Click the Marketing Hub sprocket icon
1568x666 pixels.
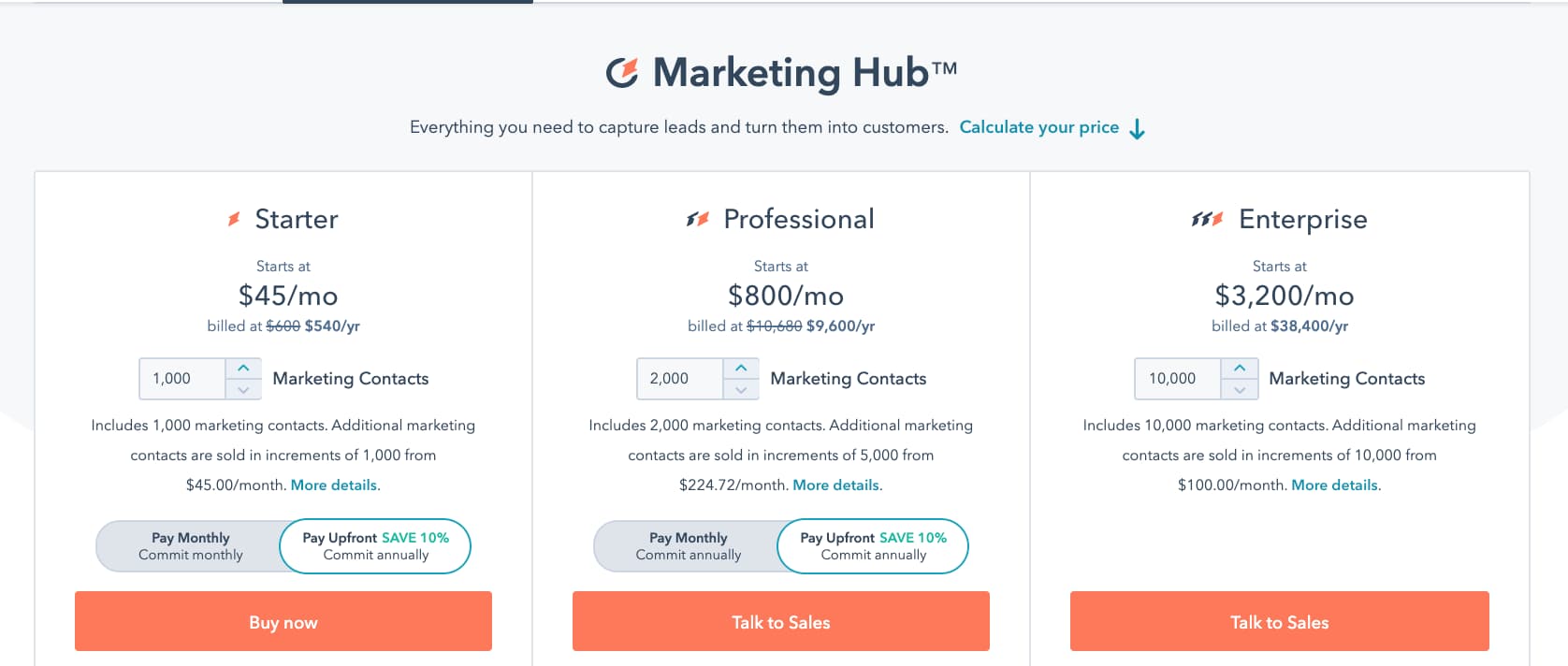tap(624, 71)
